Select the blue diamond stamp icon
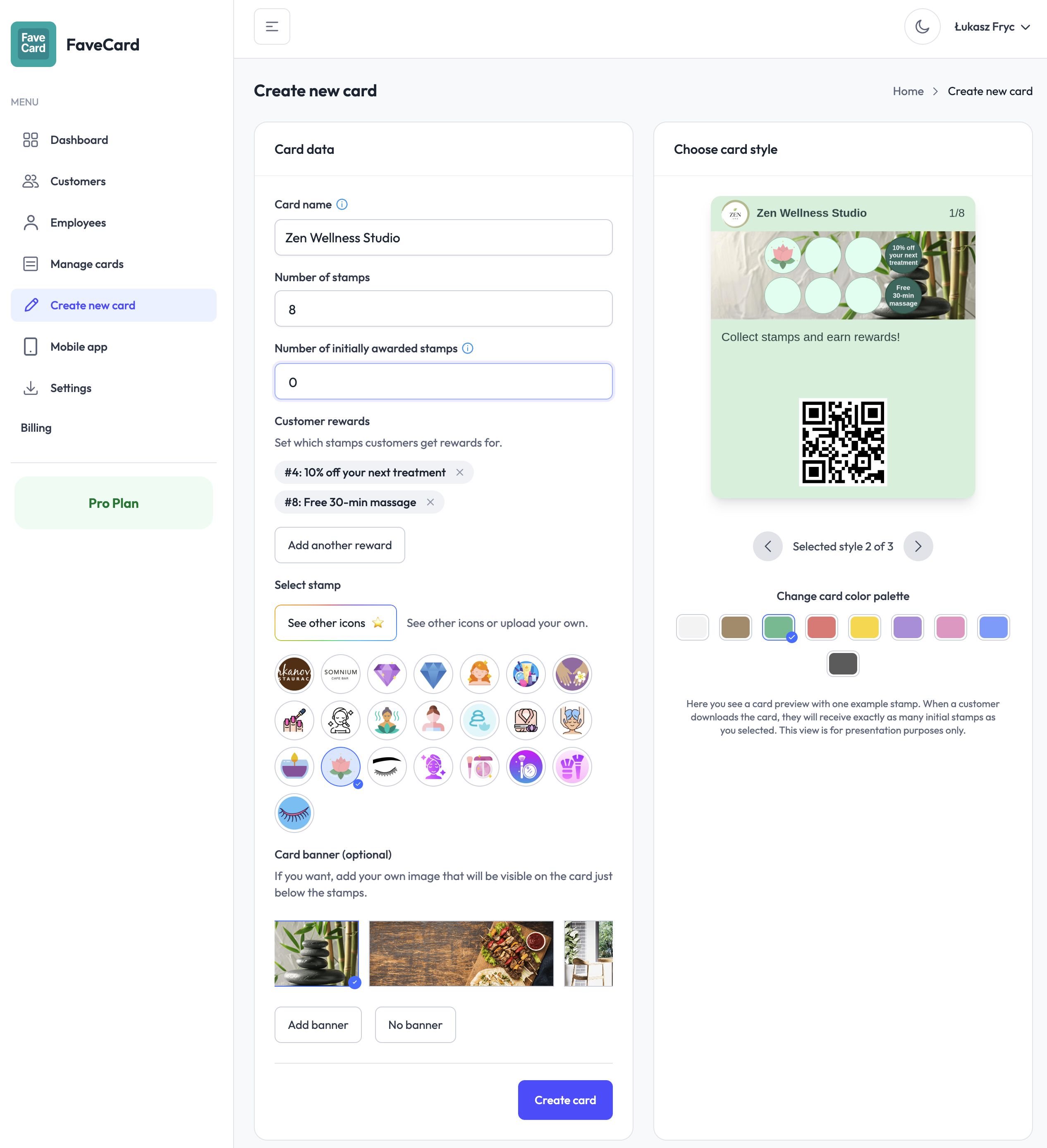1047x1148 pixels. (x=433, y=674)
